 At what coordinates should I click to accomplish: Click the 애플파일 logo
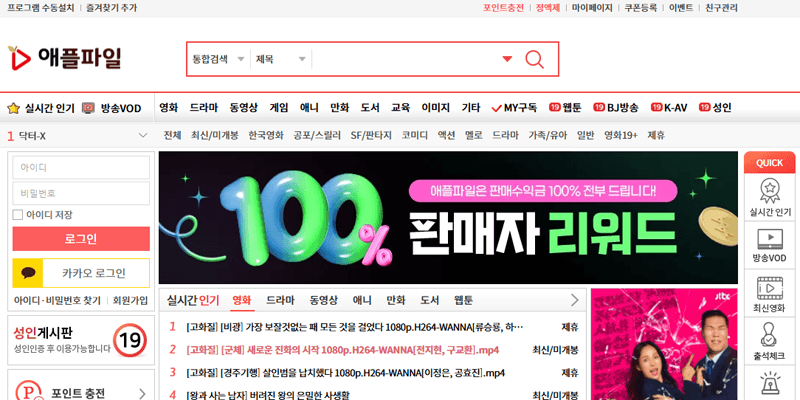point(64,58)
